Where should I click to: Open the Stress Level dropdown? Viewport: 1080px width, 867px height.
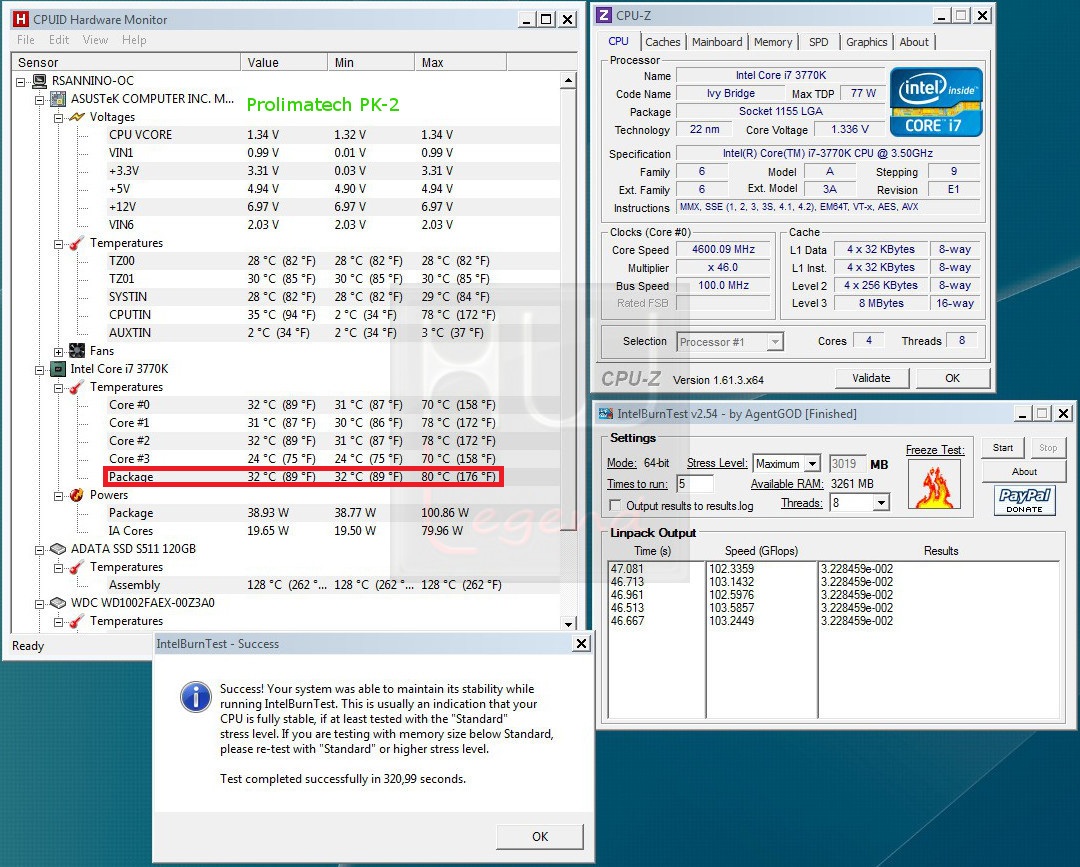click(813, 463)
